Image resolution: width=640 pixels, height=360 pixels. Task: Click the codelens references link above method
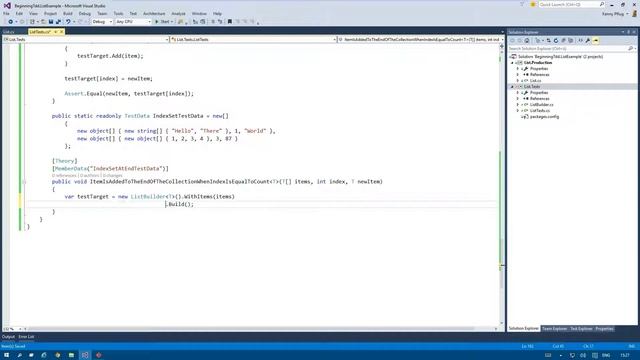pyautogui.click(x=64, y=176)
